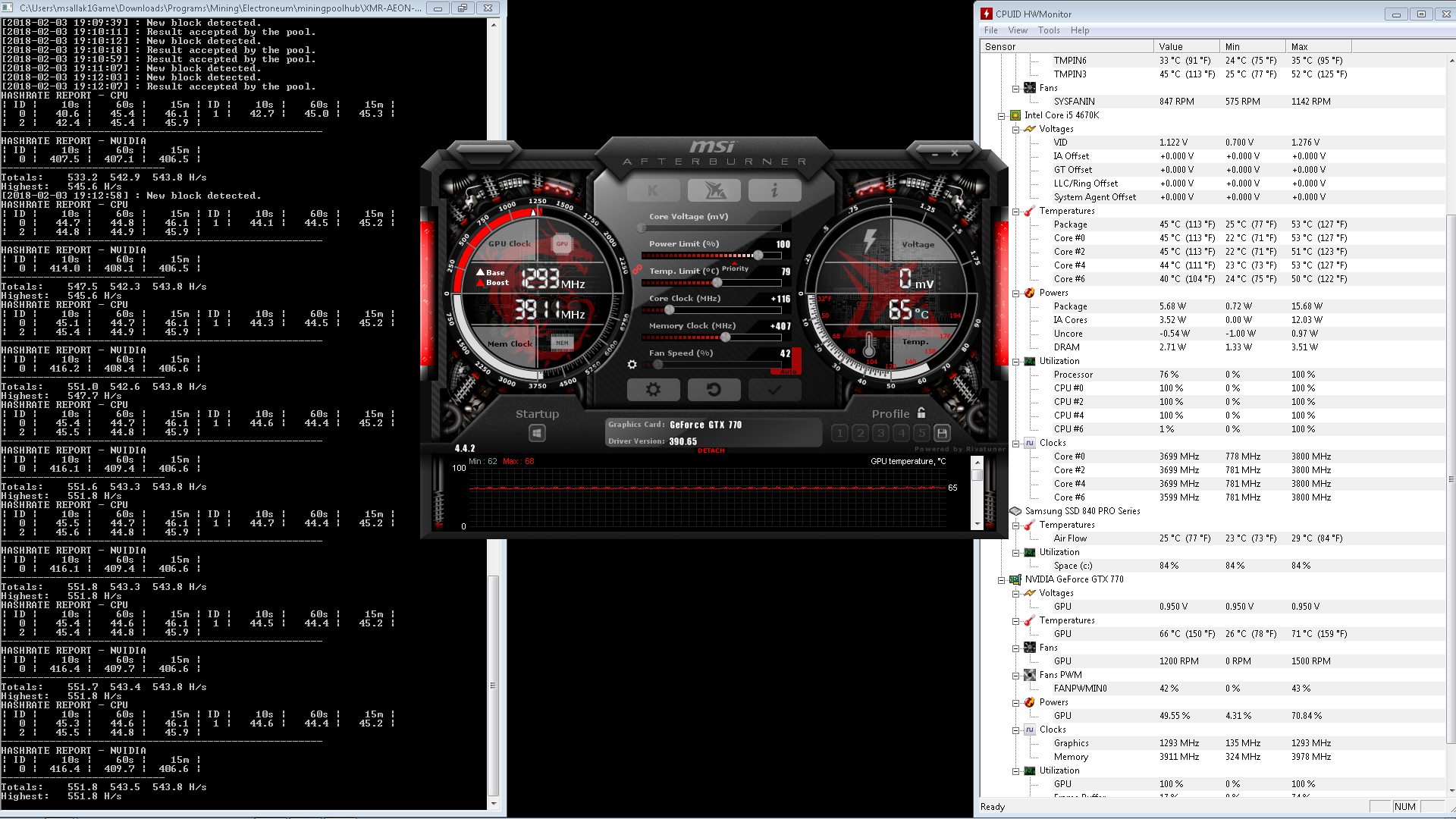This screenshot has width=1456, height=819.
Task: Adjust the Memory Clock slider handle
Action: [725, 337]
